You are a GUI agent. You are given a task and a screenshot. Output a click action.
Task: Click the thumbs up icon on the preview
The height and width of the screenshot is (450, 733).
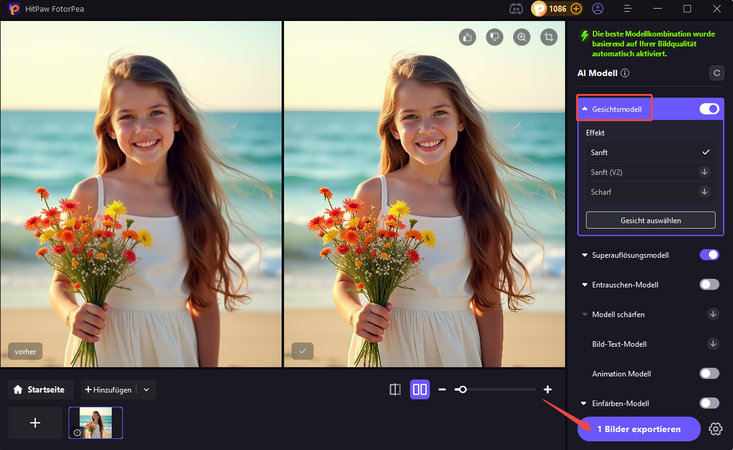tap(467, 37)
